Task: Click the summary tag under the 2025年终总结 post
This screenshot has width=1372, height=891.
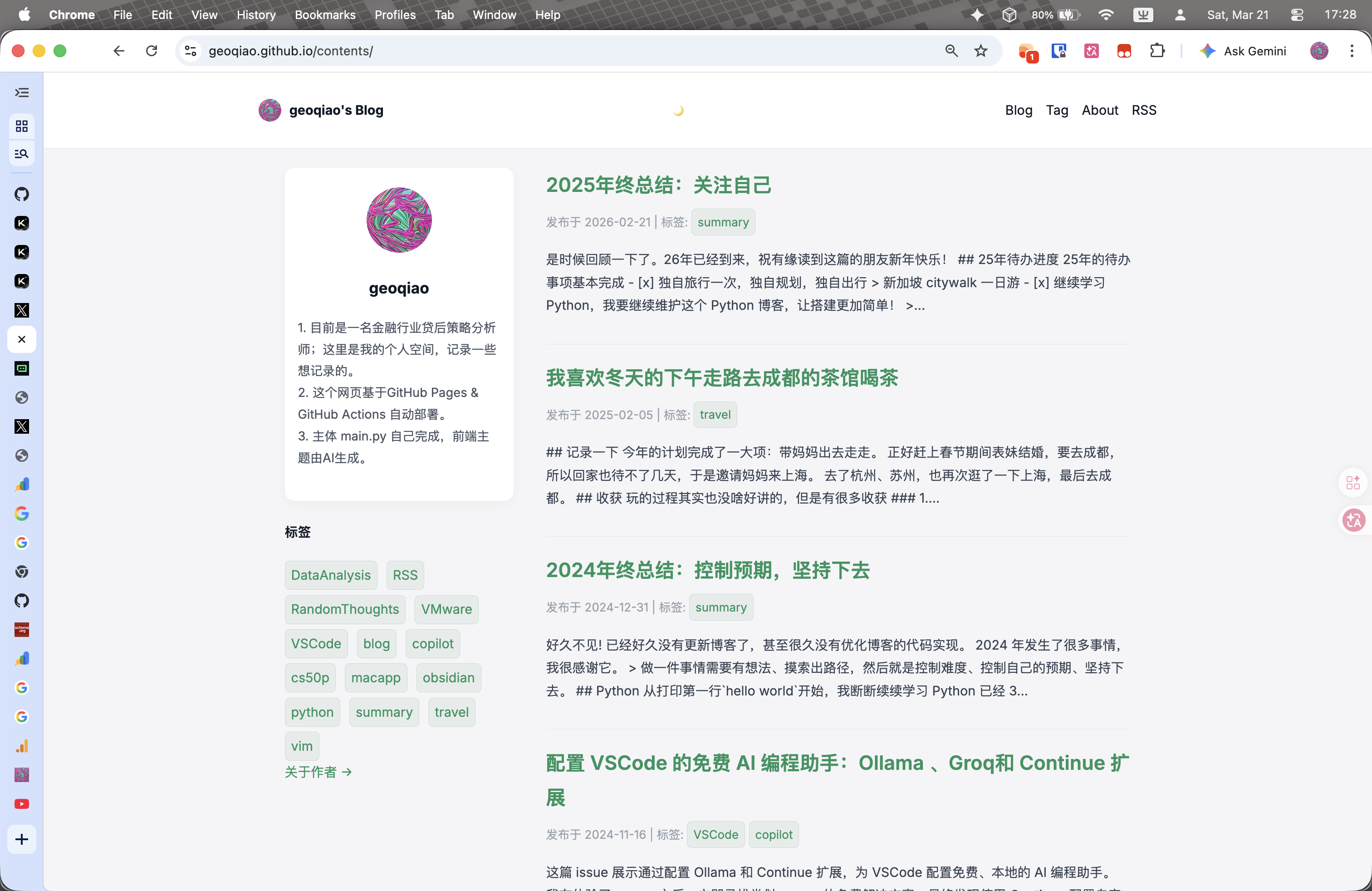Action: click(x=723, y=222)
